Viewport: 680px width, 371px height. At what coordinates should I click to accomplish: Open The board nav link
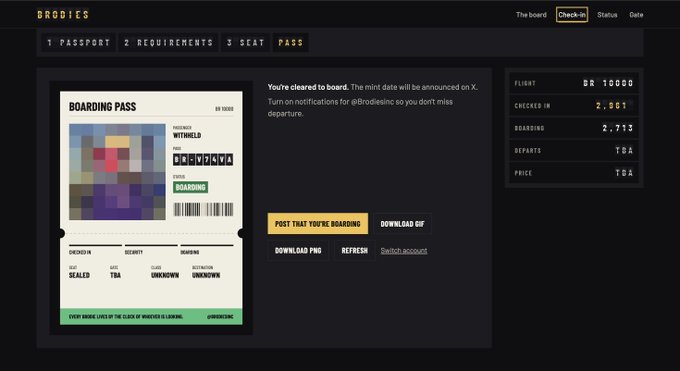pos(531,15)
